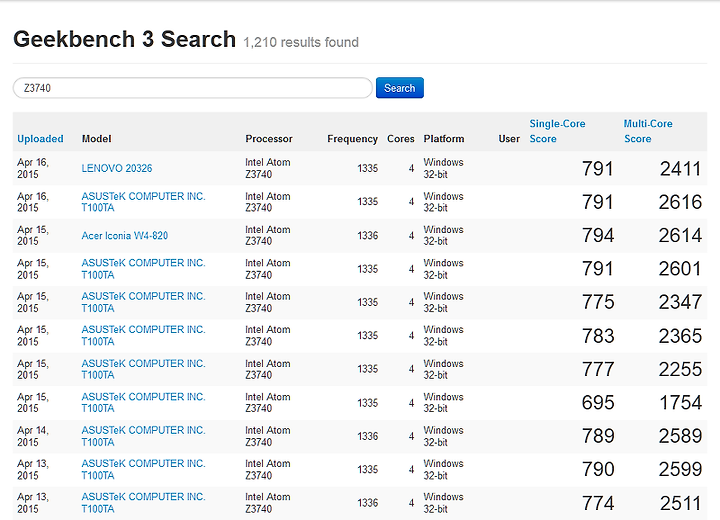Focus the search field containing Z3740

(x=192, y=88)
